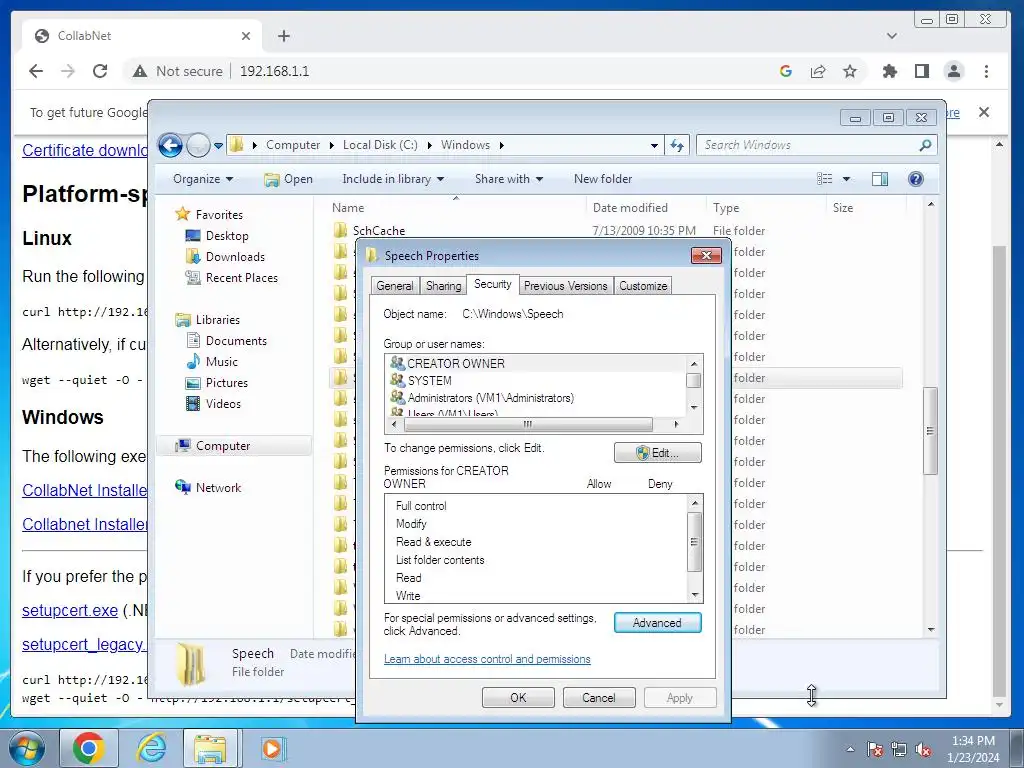This screenshot has height=768, width=1024.
Task: Click the Edit permissions button
Action: 658,453
